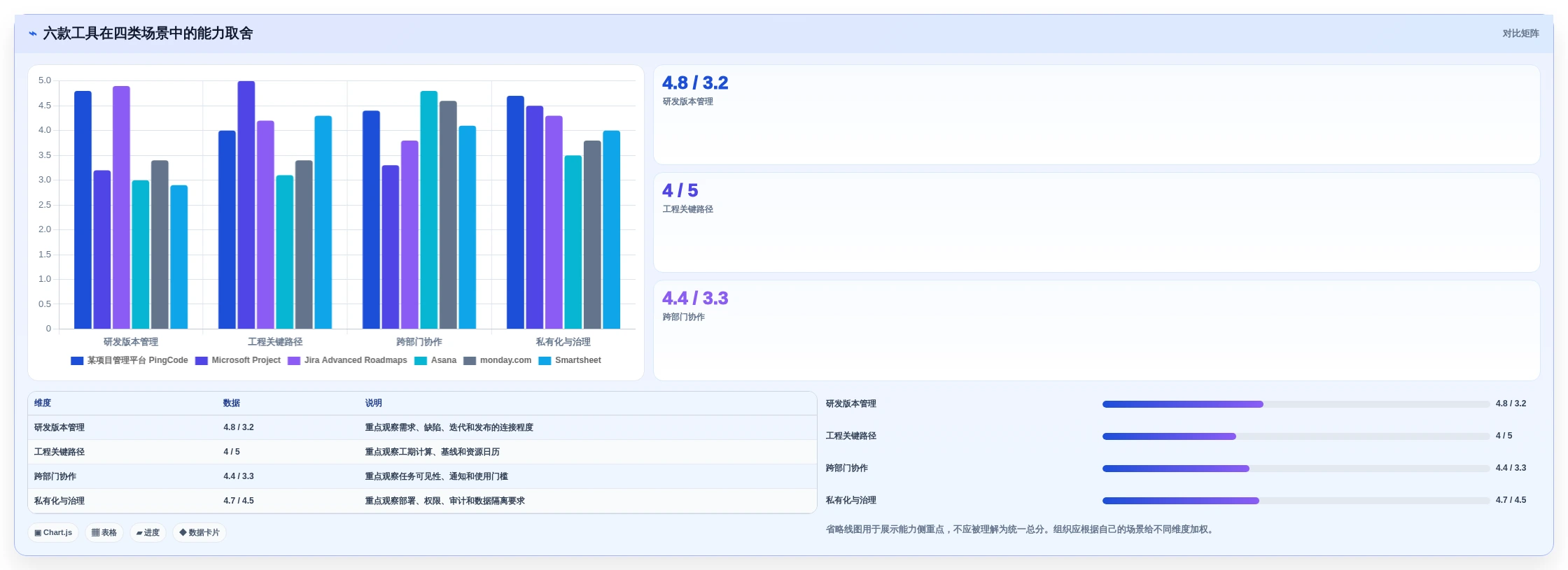Image resolution: width=1568 pixels, height=570 pixels.
Task: Click 重点观察部署、权限、审计和数据隔离要求 description
Action: tap(444, 501)
